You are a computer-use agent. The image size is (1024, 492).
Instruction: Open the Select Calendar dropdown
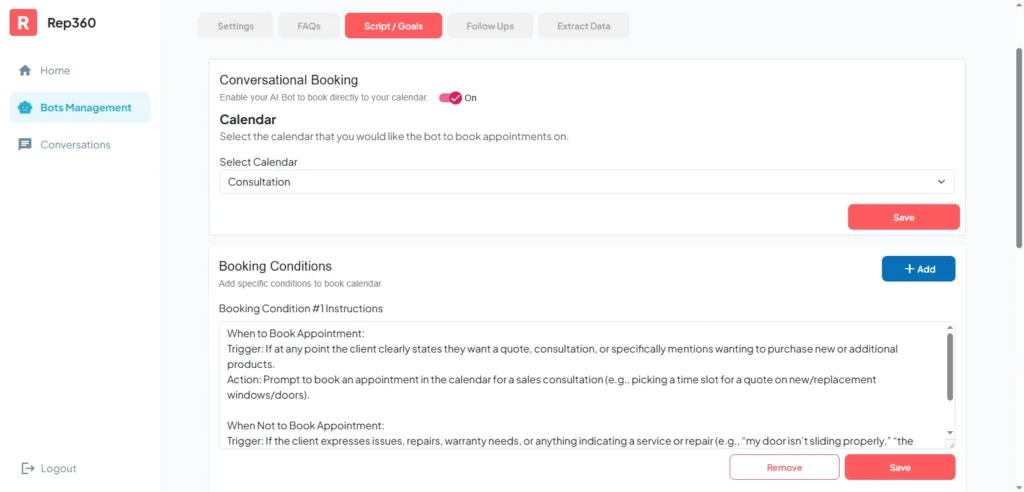pyautogui.click(x=586, y=182)
